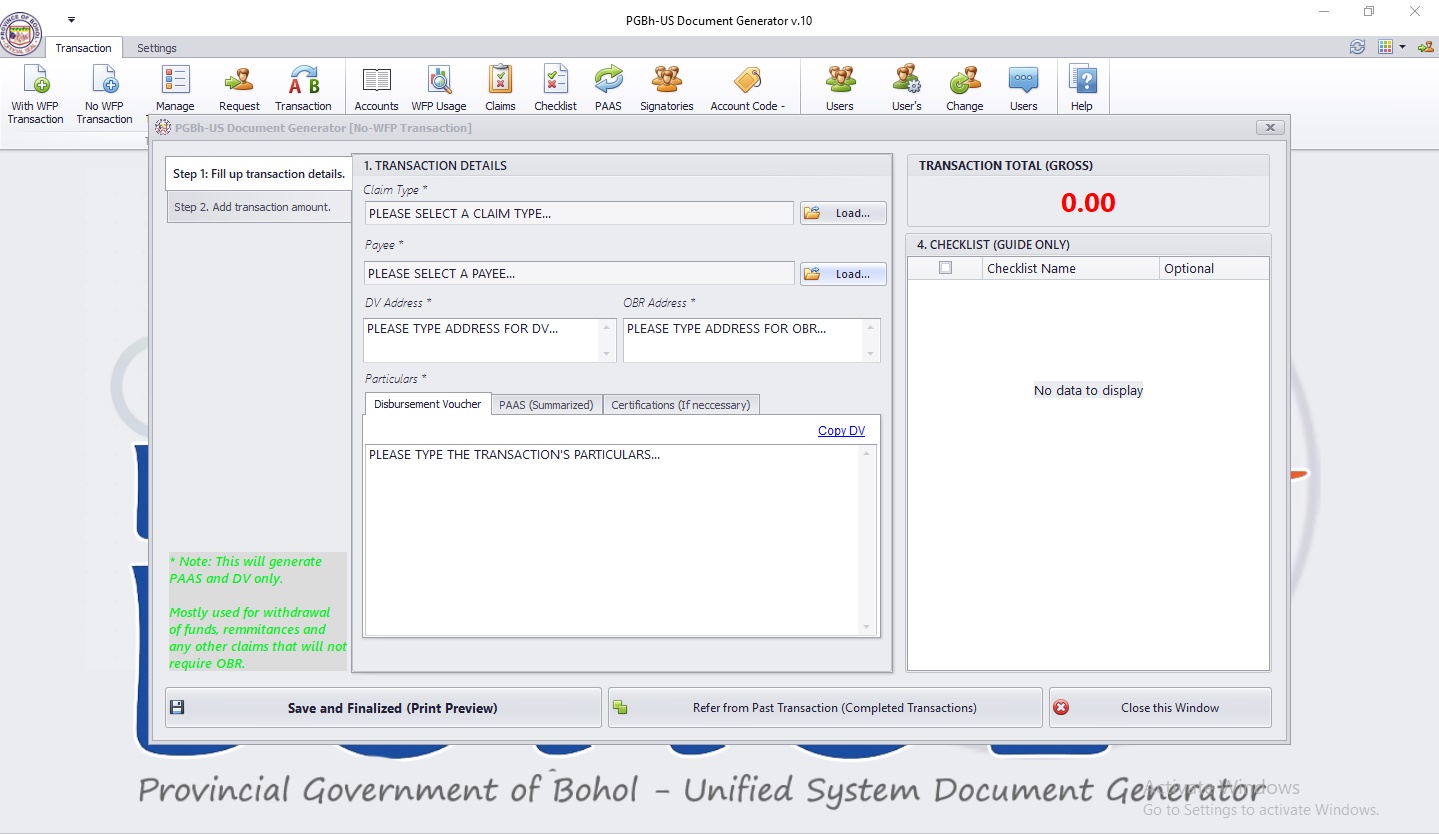Click refresh icon at top right
This screenshot has width=1439, height=834.
coord(1357,47)
